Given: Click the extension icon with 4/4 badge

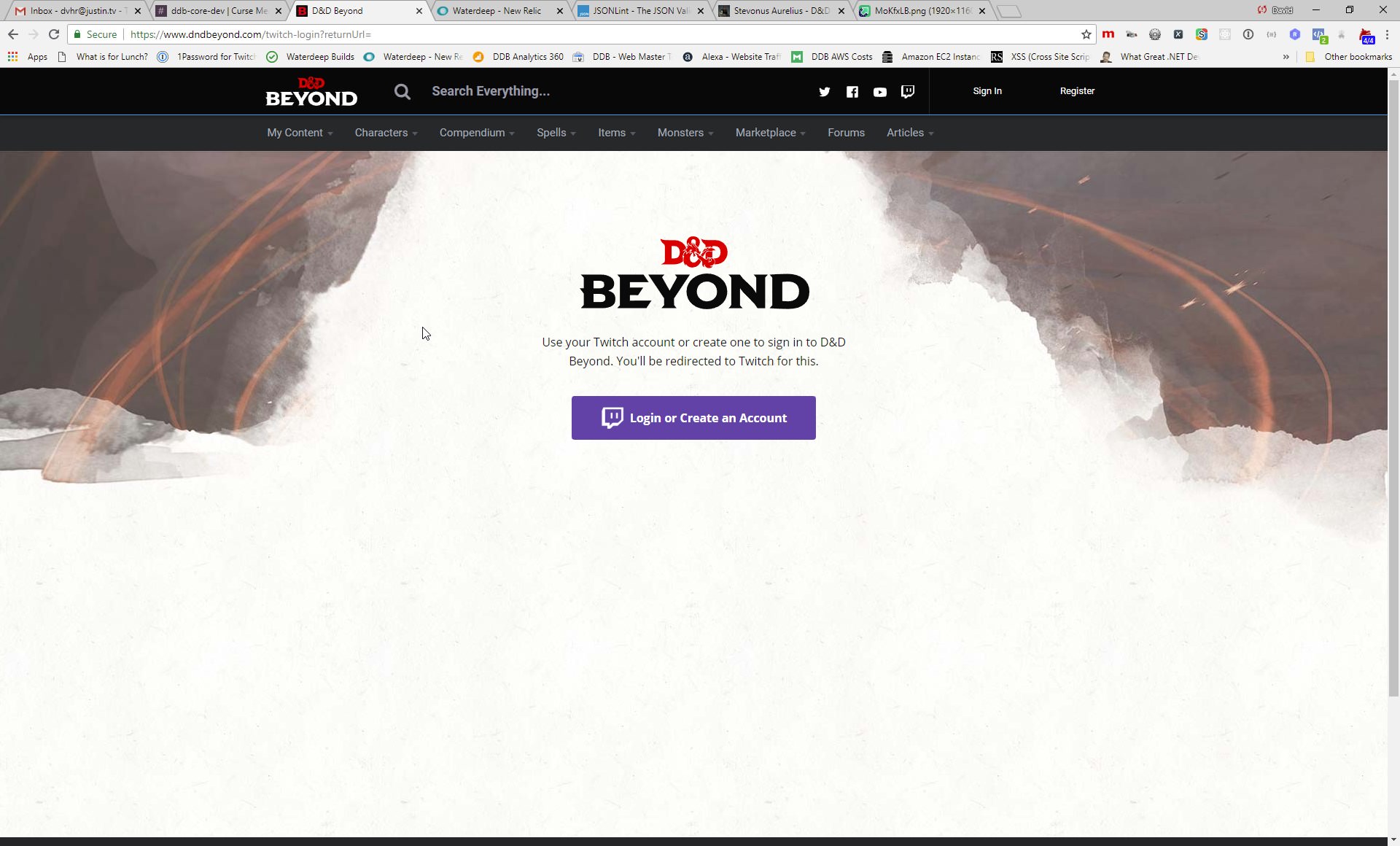Looking at the screenshot, I should tap(1366, 36).
